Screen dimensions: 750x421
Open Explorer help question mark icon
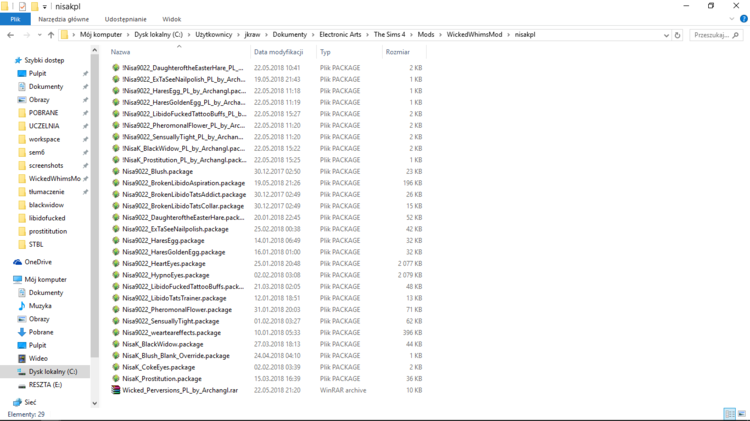744,19
